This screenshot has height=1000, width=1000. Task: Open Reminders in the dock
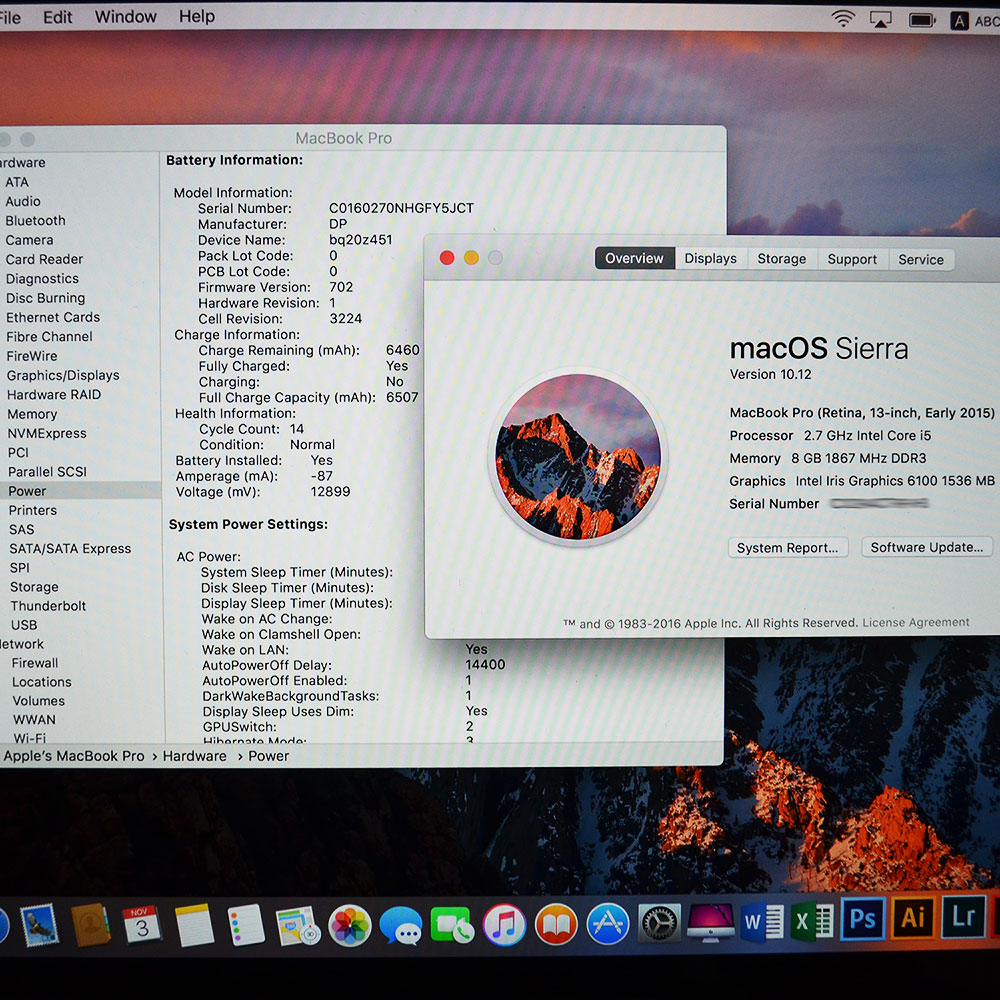click(246, 925)
